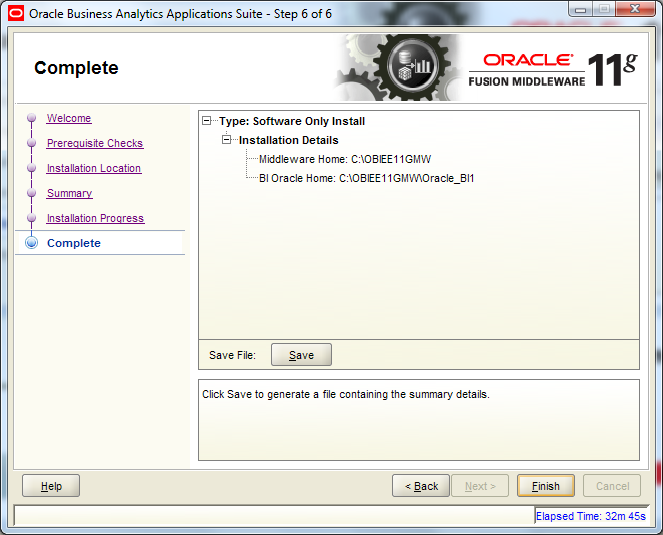Click the Oracle icon in title bar
Screen dimensions: 663x535
(16, 14)
